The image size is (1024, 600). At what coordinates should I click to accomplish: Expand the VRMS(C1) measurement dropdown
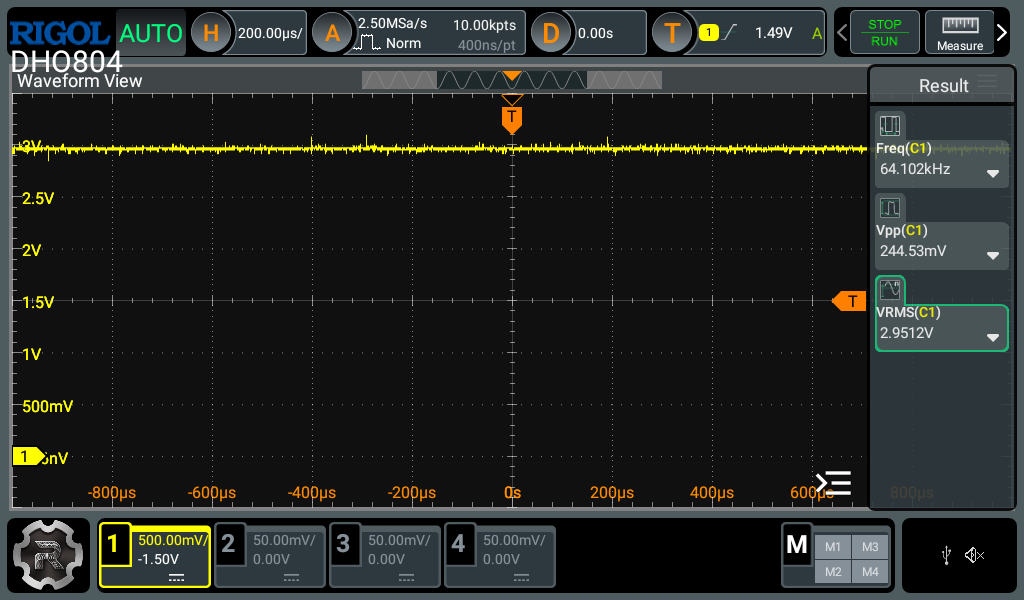point(993,337)
